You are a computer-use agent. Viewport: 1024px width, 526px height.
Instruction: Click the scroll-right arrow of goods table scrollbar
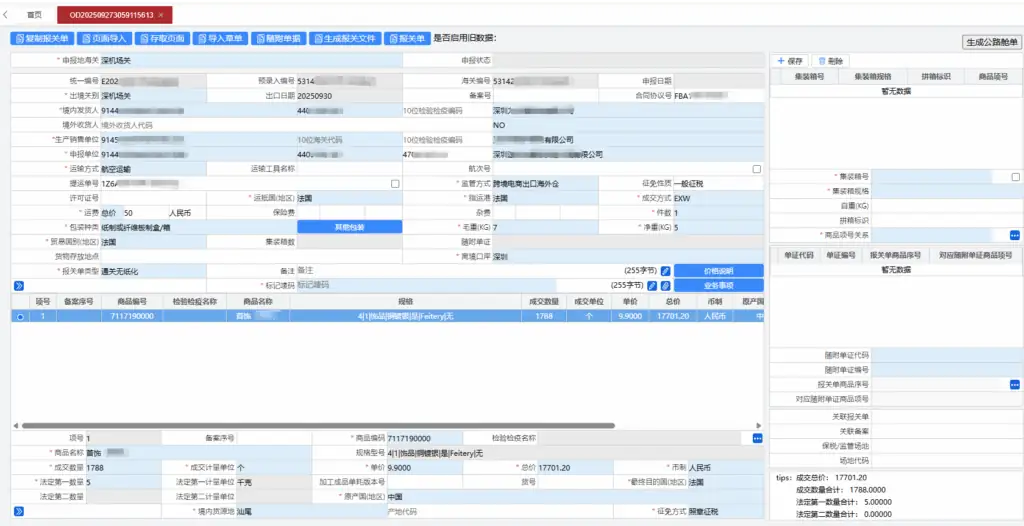click(758, 425)
